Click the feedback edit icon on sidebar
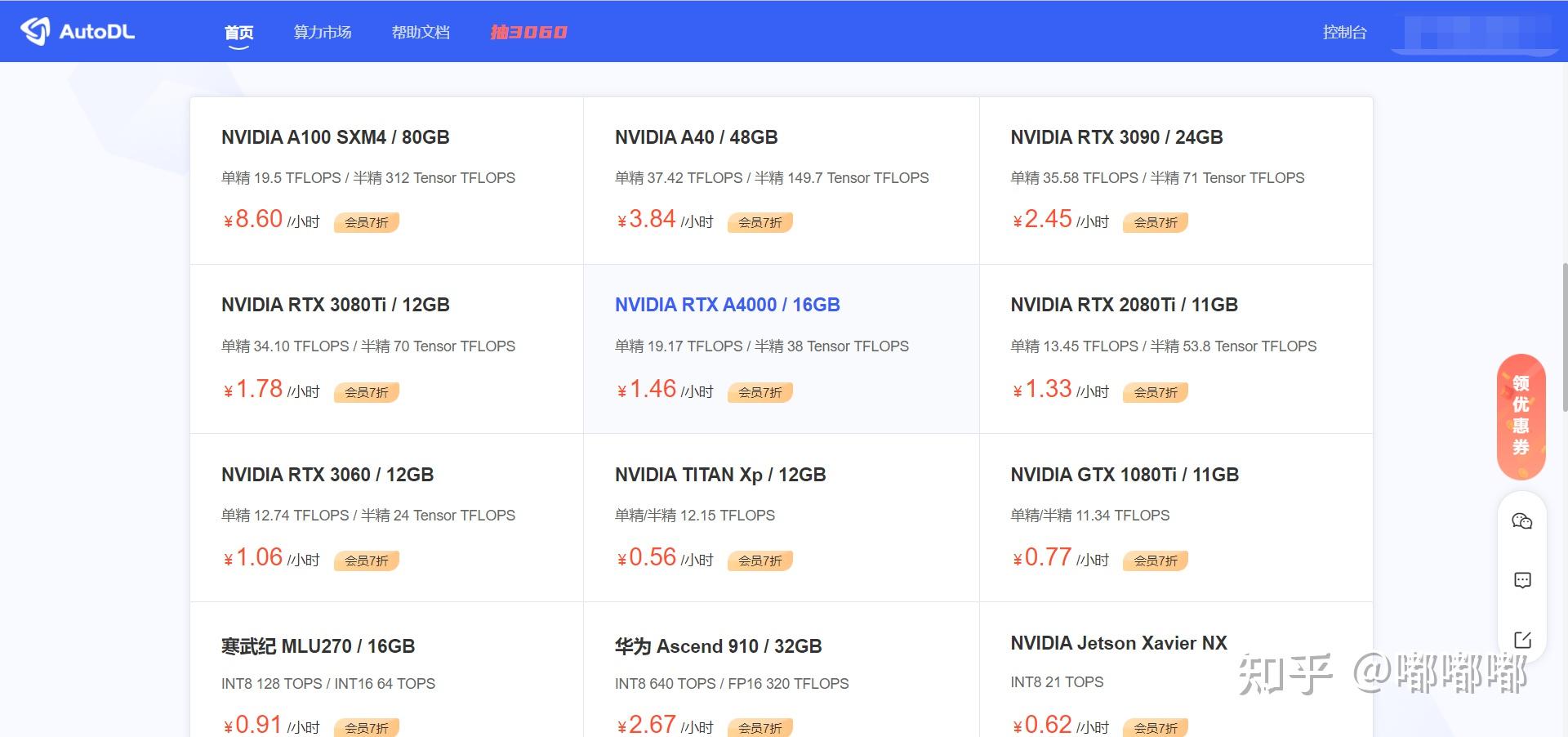 click(x=1521, y=640)
